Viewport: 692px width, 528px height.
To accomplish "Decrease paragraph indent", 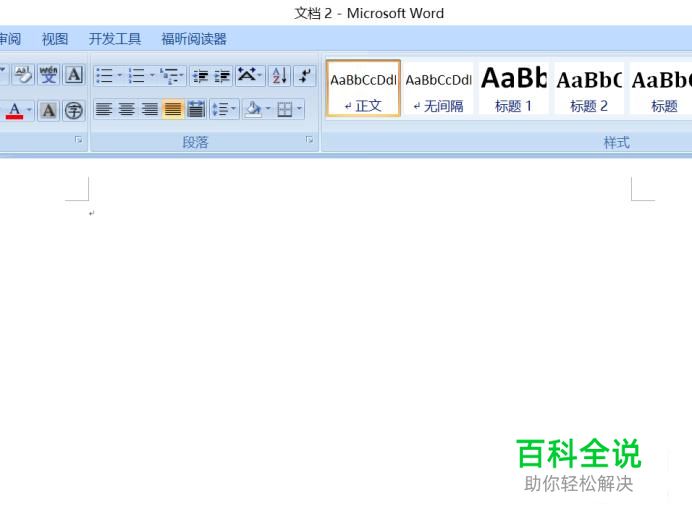I will tap(201, 75).
